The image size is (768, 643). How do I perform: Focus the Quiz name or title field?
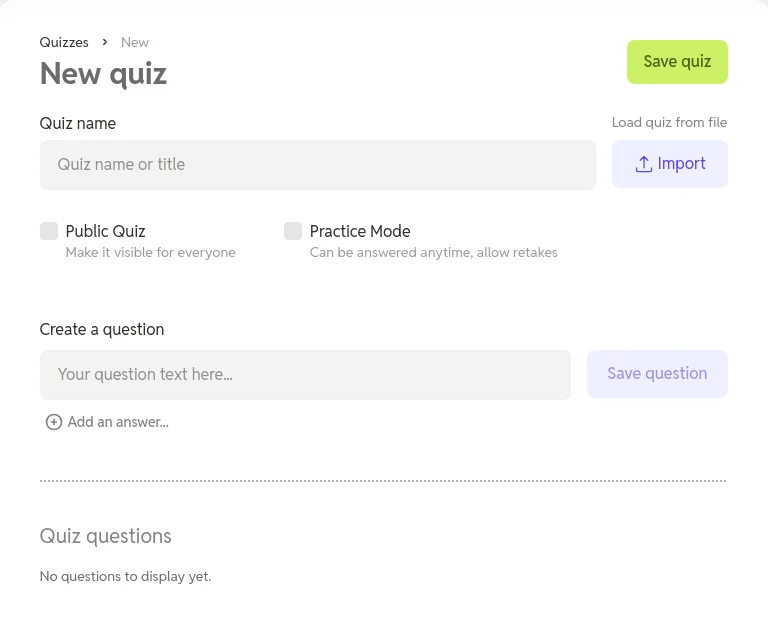point(318,165)
